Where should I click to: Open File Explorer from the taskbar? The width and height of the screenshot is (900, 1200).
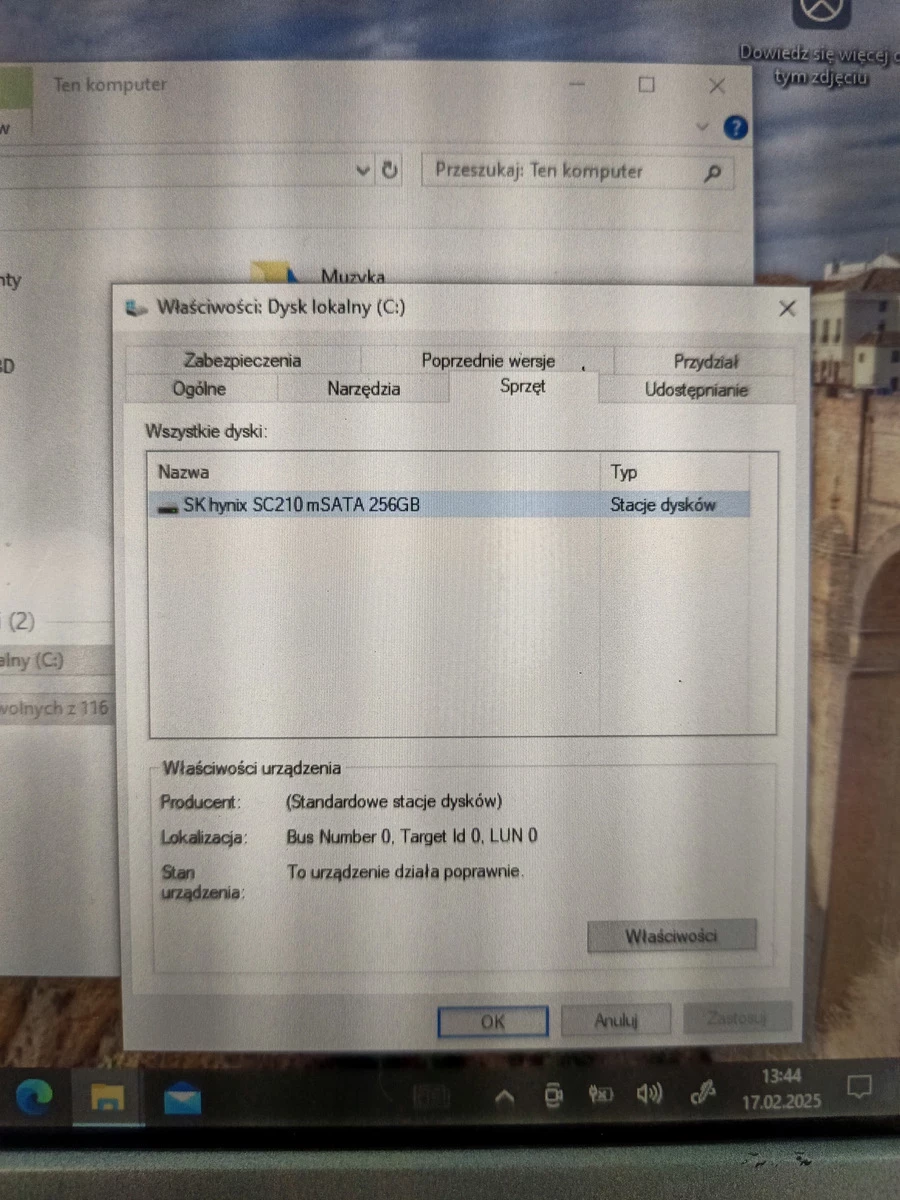(x=107, y=1098)
